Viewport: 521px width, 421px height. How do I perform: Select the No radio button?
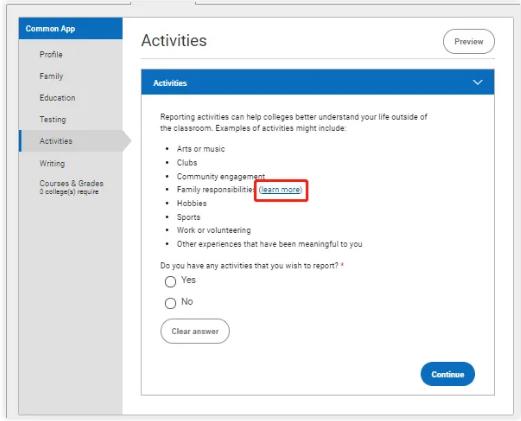point(170,303)
